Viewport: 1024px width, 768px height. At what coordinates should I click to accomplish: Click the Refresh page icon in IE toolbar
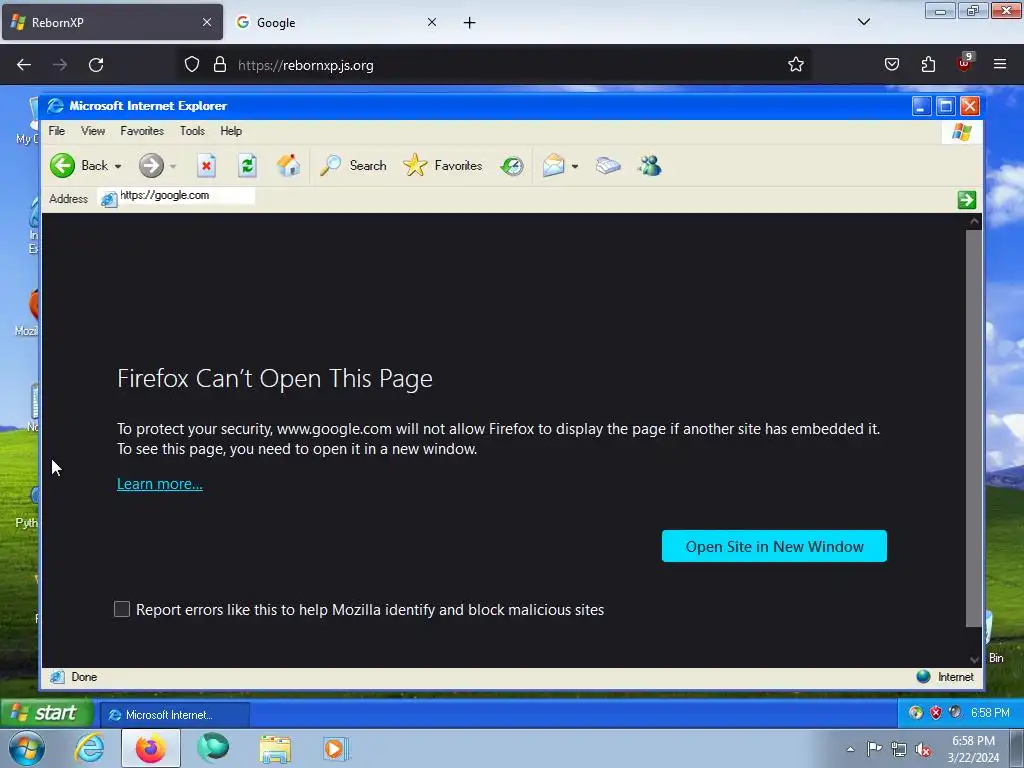point(248,165)
